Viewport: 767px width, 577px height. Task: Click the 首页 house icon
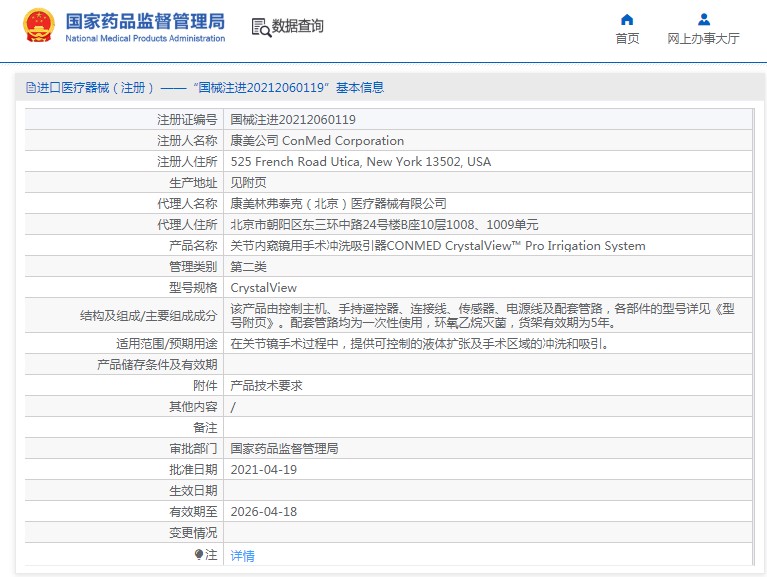point(627,19)
